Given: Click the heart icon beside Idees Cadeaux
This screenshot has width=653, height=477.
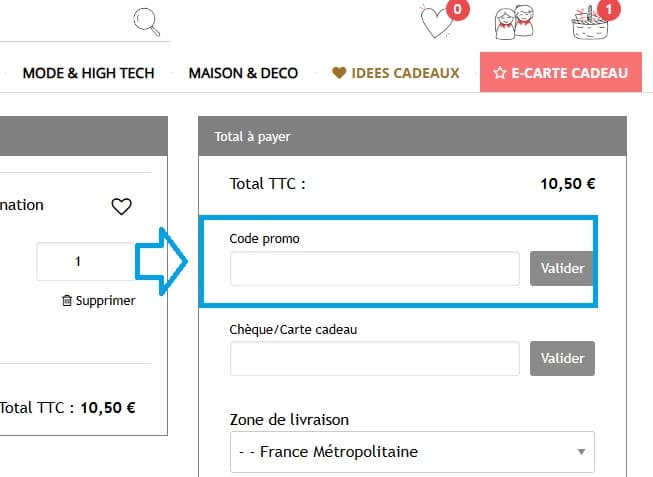Looking at the screenshot, I should [x=339, y=73].
